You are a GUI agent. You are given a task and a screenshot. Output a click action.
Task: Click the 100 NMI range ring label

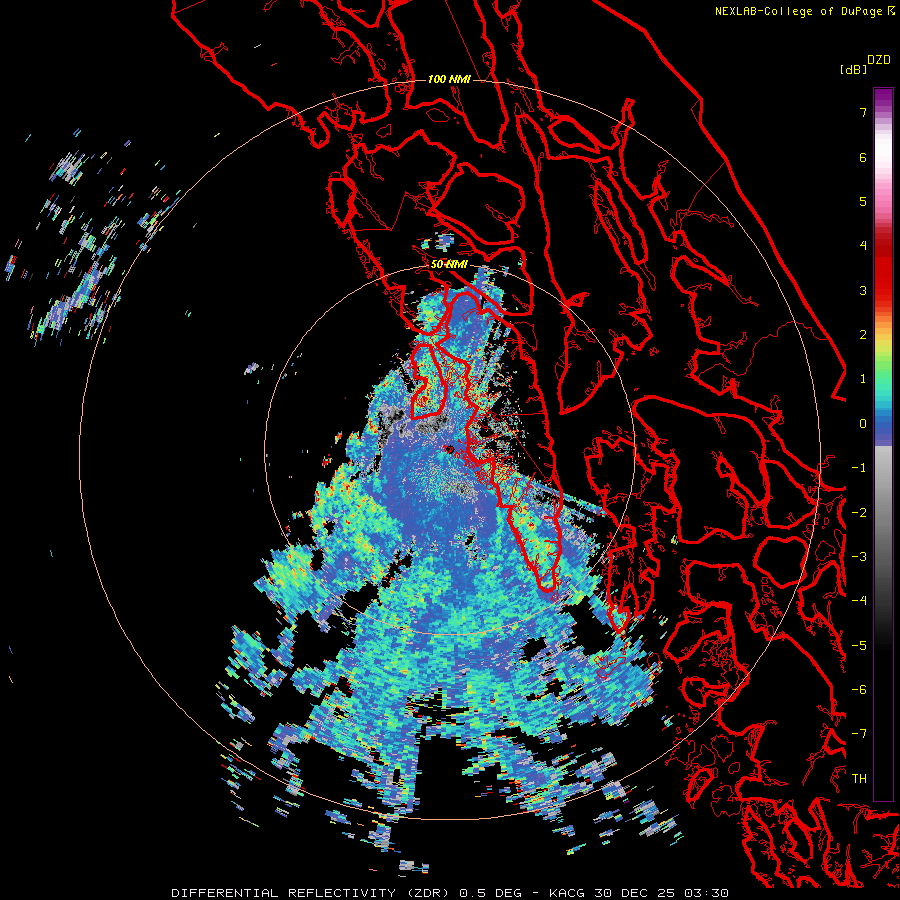click(x=449, y=79)
